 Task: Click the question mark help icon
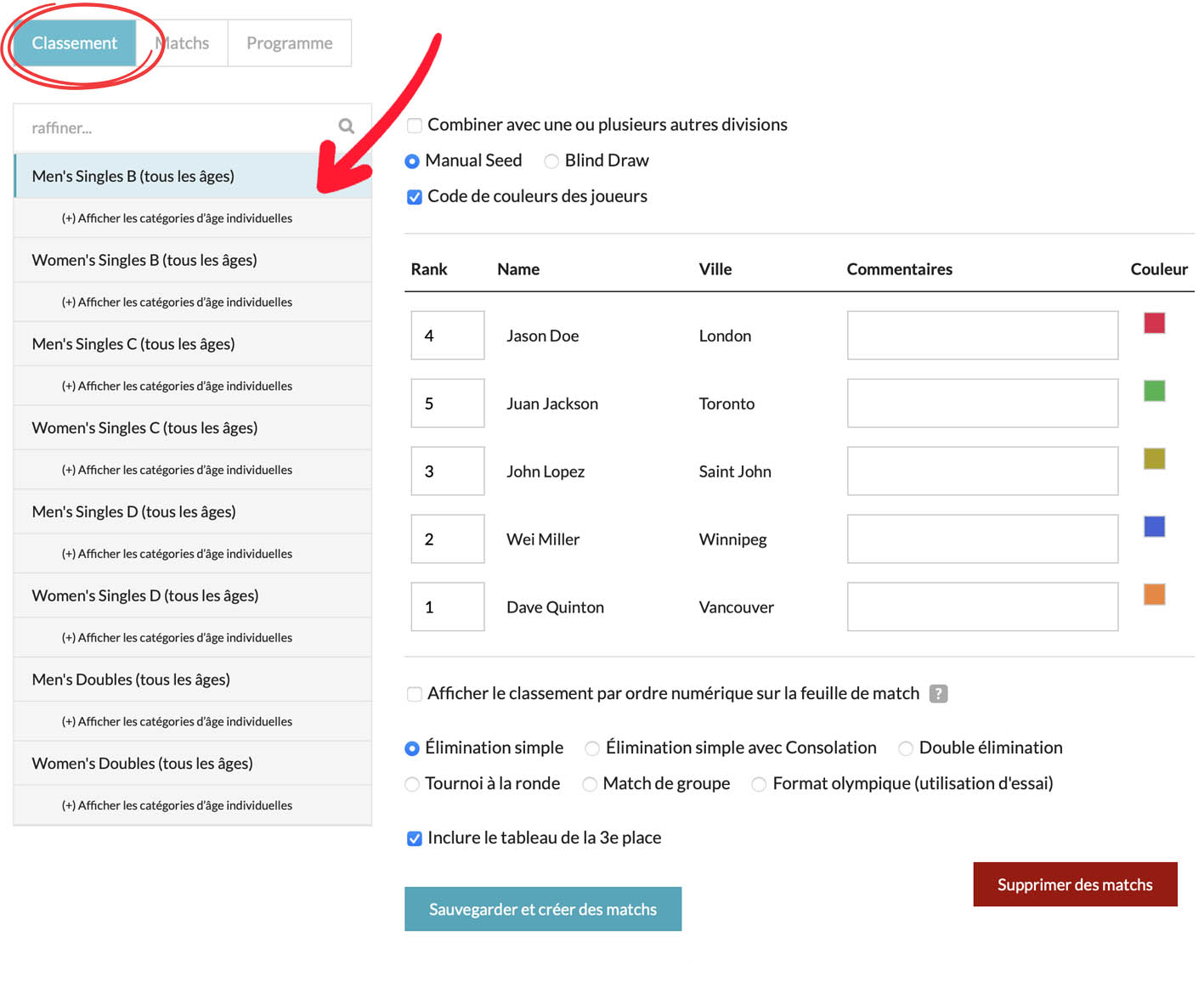[x=938, y=694]
